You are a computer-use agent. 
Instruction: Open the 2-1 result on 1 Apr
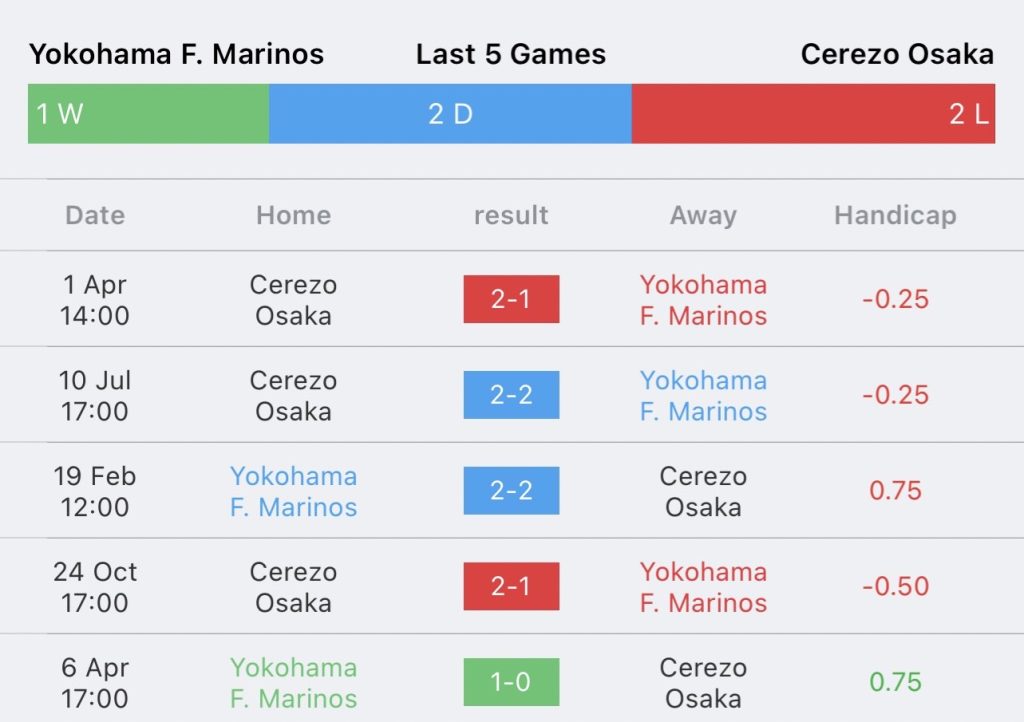click(511, 299)
